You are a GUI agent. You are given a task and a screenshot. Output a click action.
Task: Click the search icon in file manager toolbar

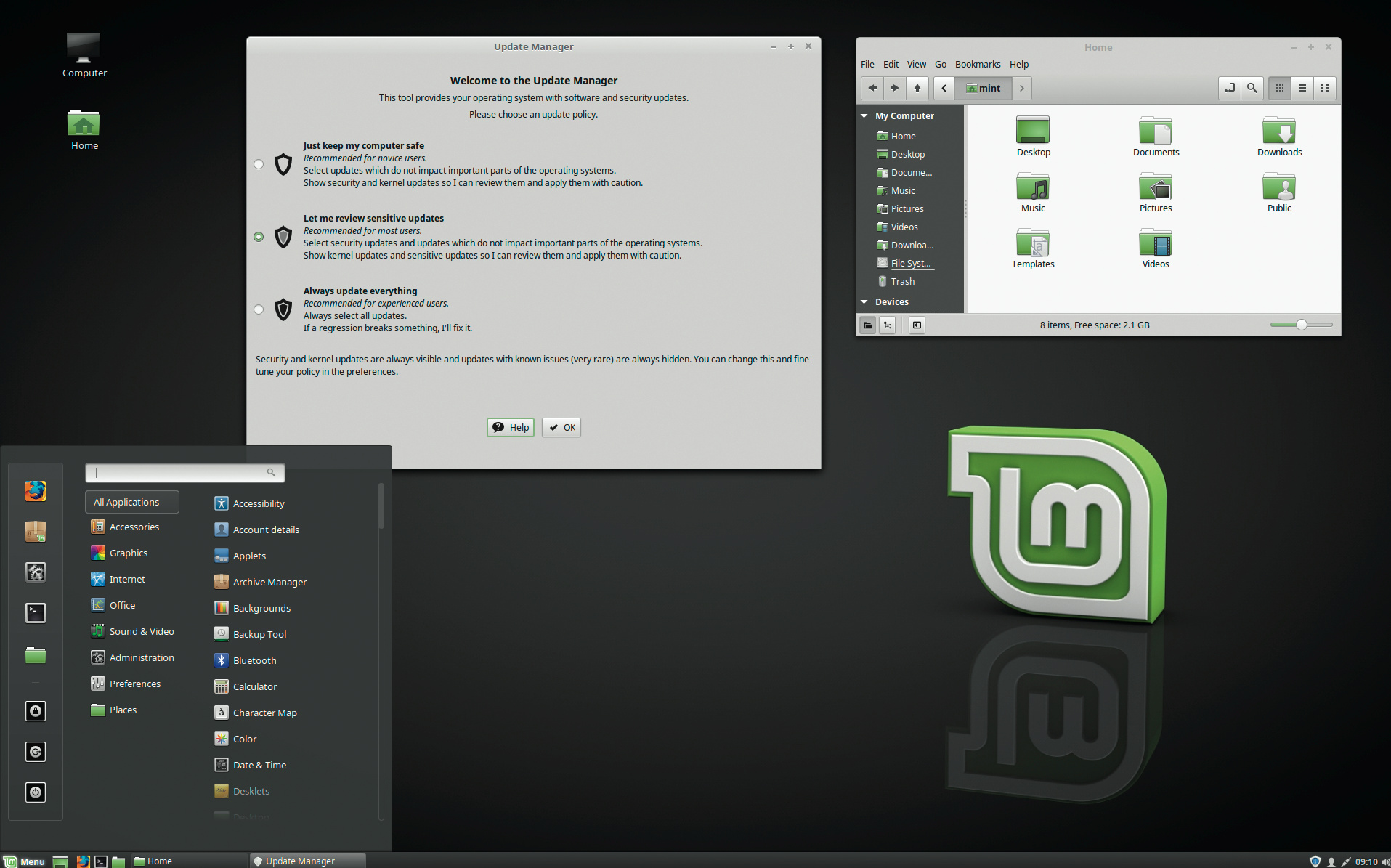(x=1252, y=88)
